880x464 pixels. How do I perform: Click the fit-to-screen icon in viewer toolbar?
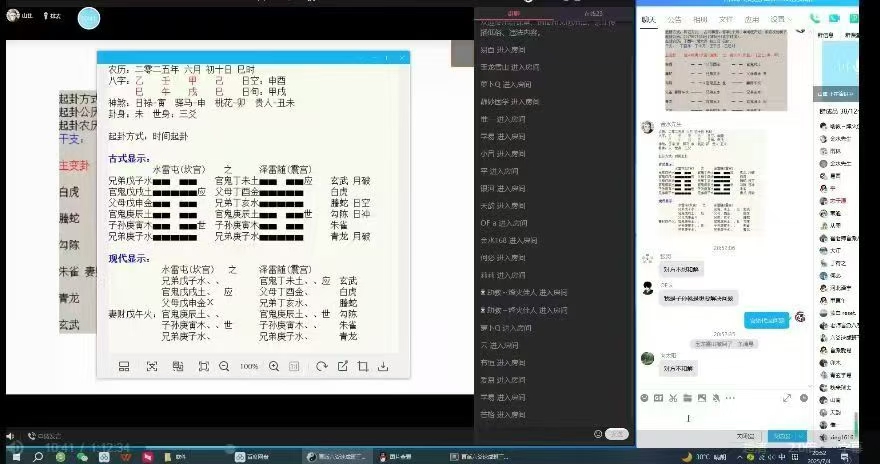coord(203,367)
